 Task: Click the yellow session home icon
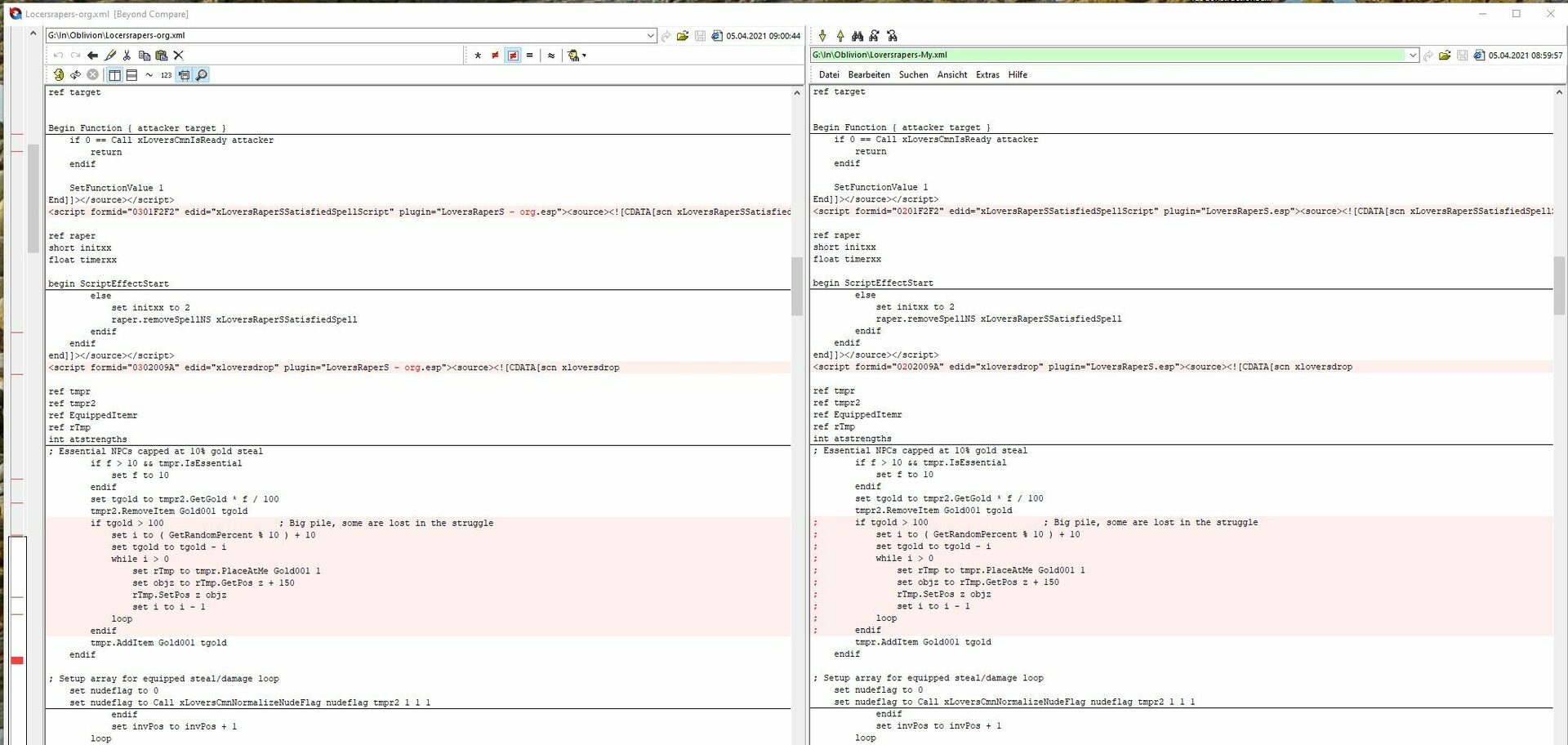[58, 74]
